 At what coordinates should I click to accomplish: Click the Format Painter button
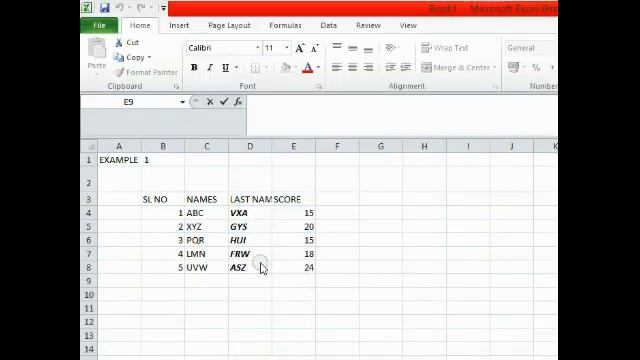(146, 72)
